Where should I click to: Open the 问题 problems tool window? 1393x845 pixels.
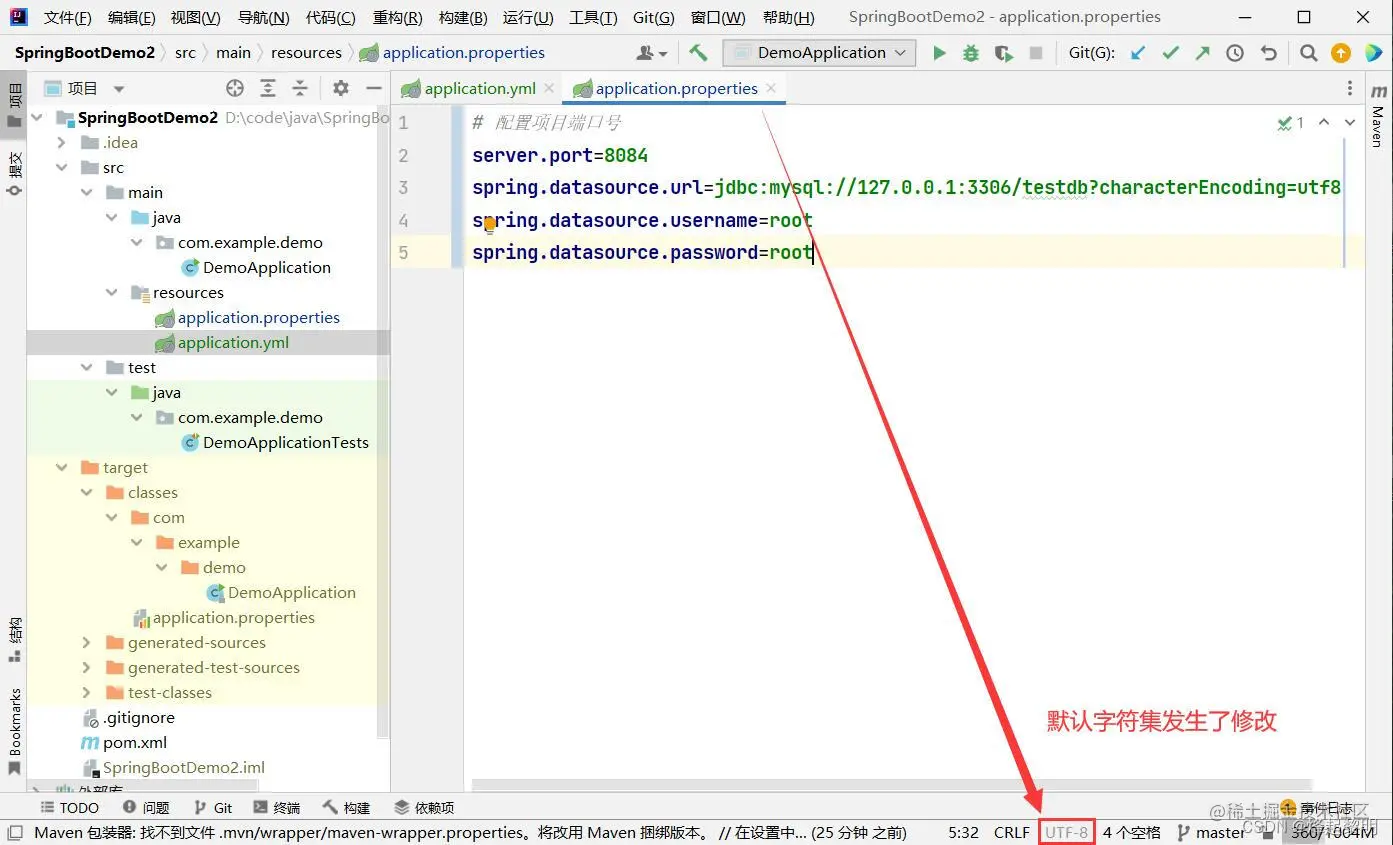(x=146, y=807)
